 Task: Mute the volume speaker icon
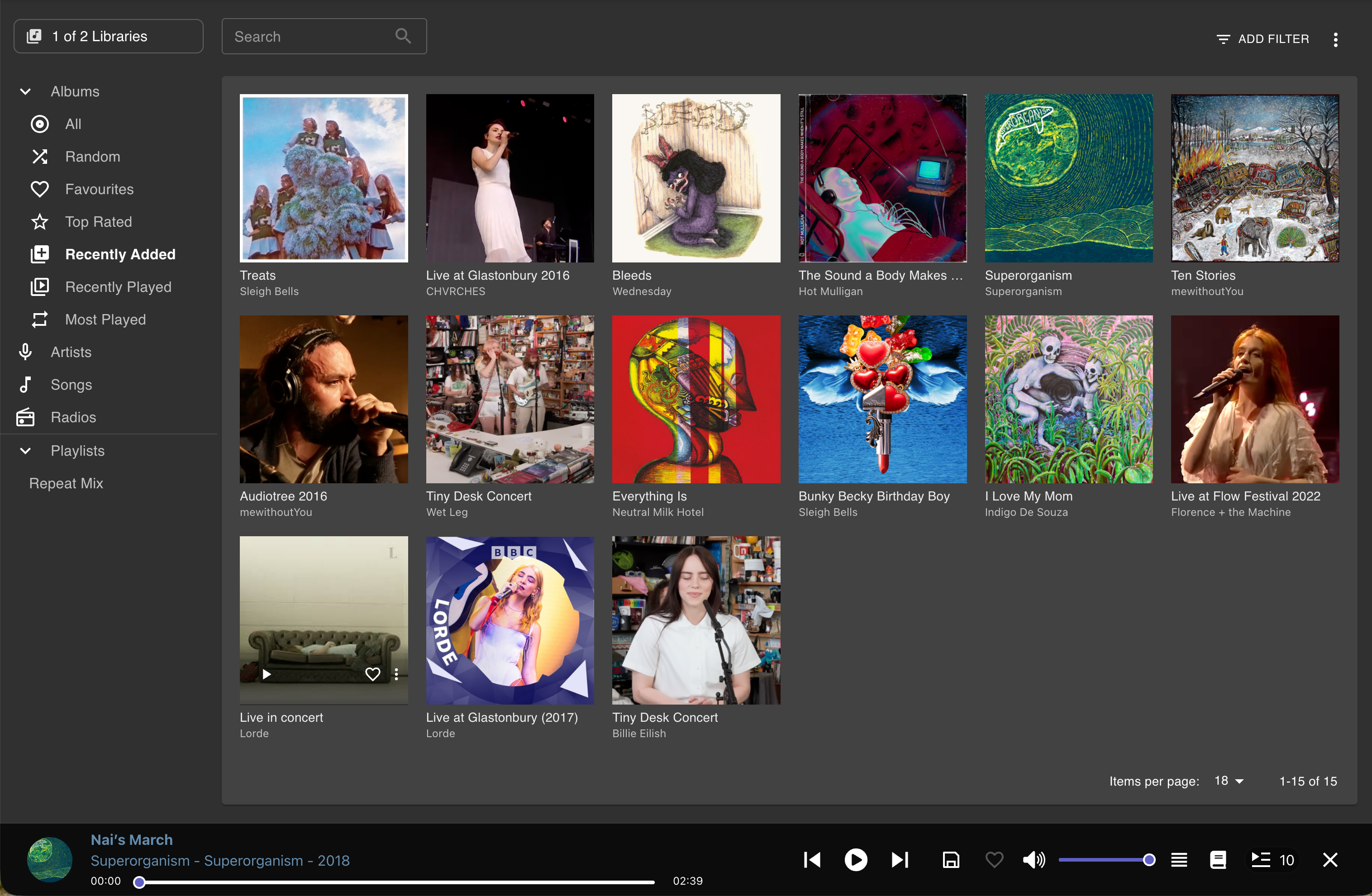(x=1033, y=860)
